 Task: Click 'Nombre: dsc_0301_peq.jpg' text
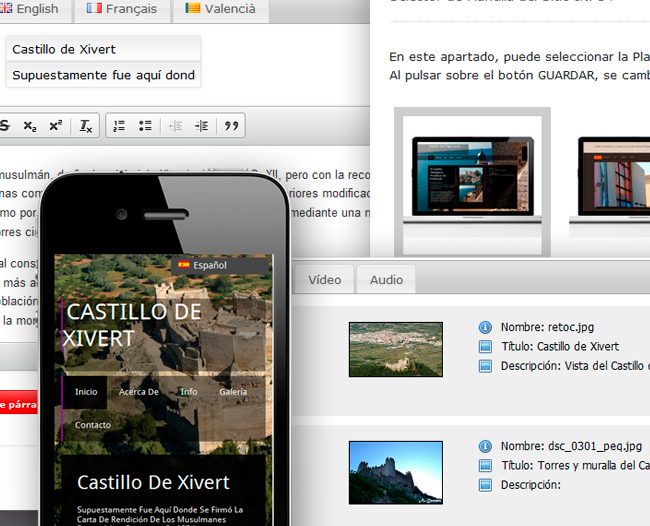coord(571,446)
